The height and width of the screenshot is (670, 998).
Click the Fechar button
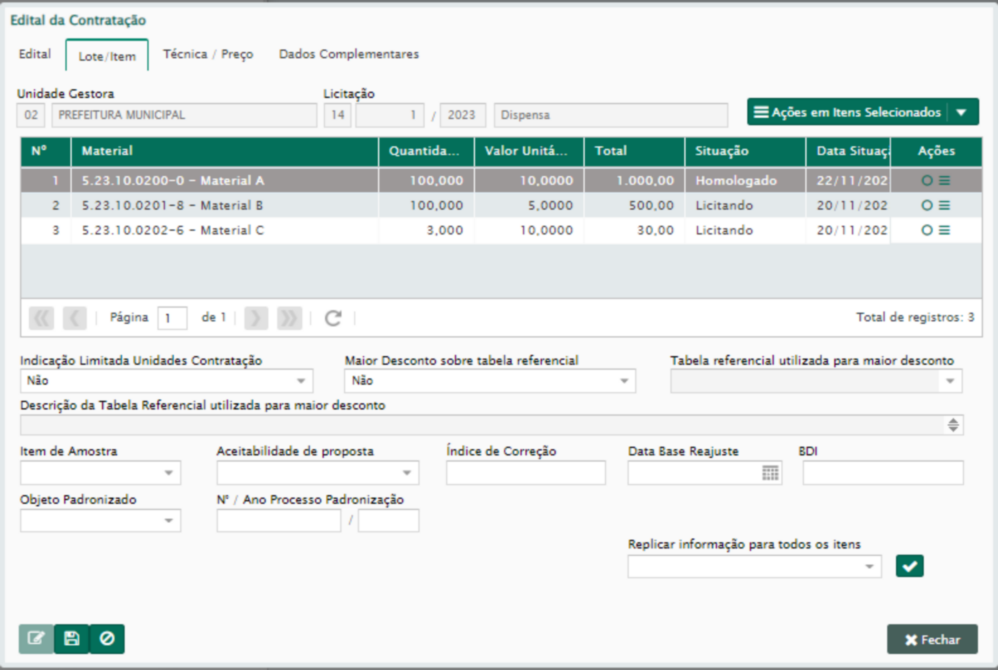pos(932,639)
